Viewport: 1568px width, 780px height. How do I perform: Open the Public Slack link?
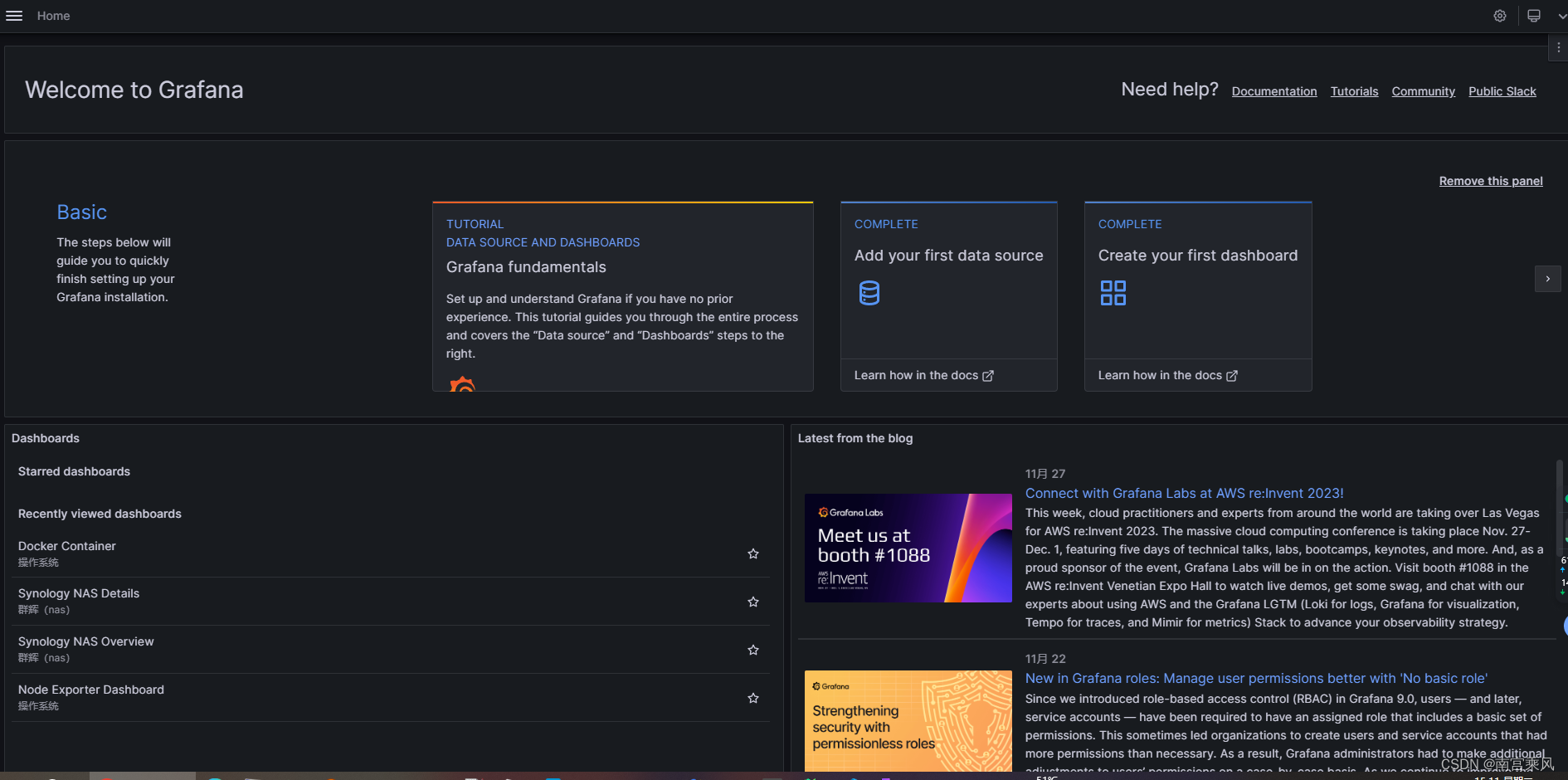pyautogui.click(x=1502, y=91)
